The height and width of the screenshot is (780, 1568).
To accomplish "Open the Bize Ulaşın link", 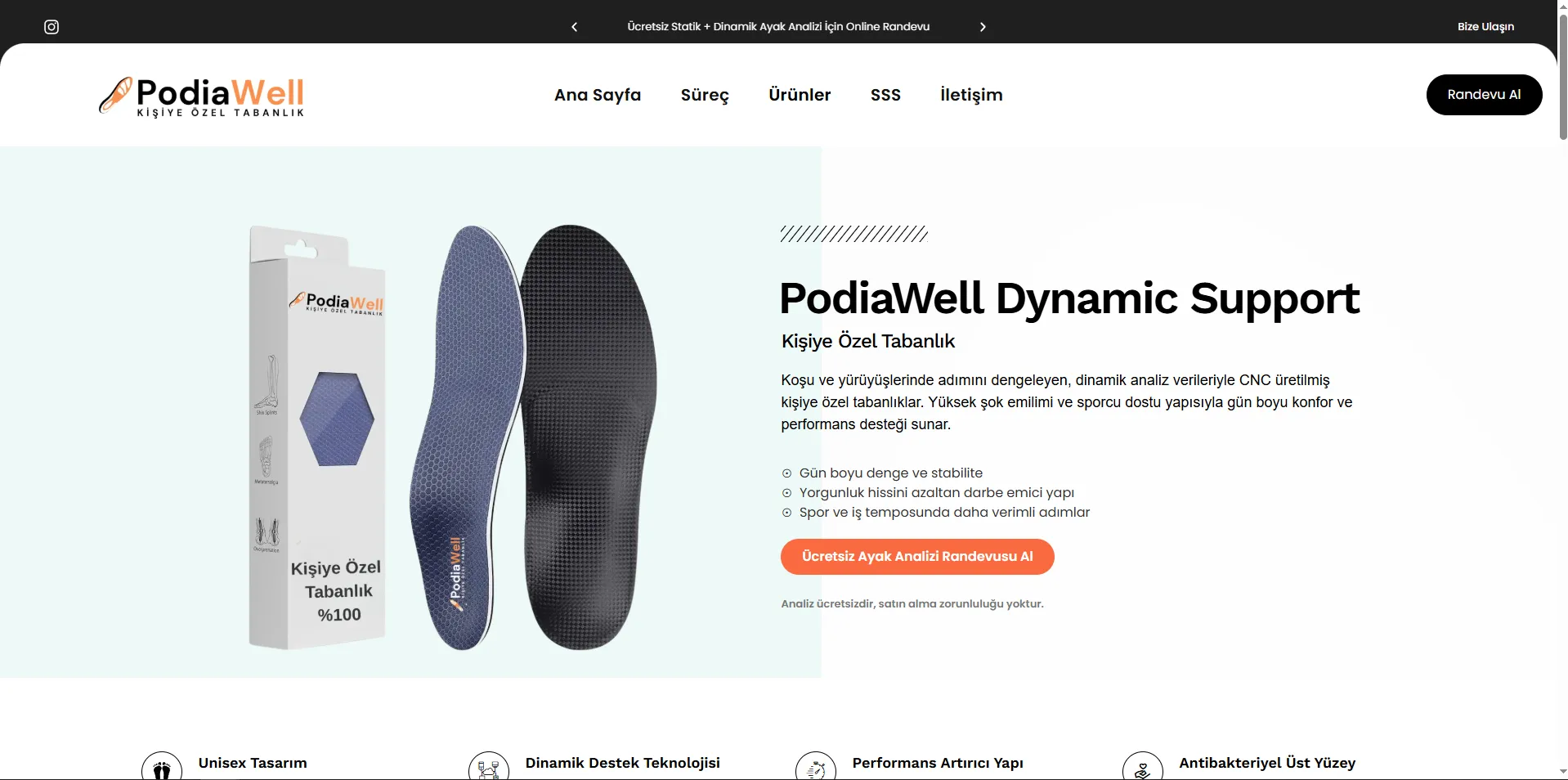I will 1485,27.
